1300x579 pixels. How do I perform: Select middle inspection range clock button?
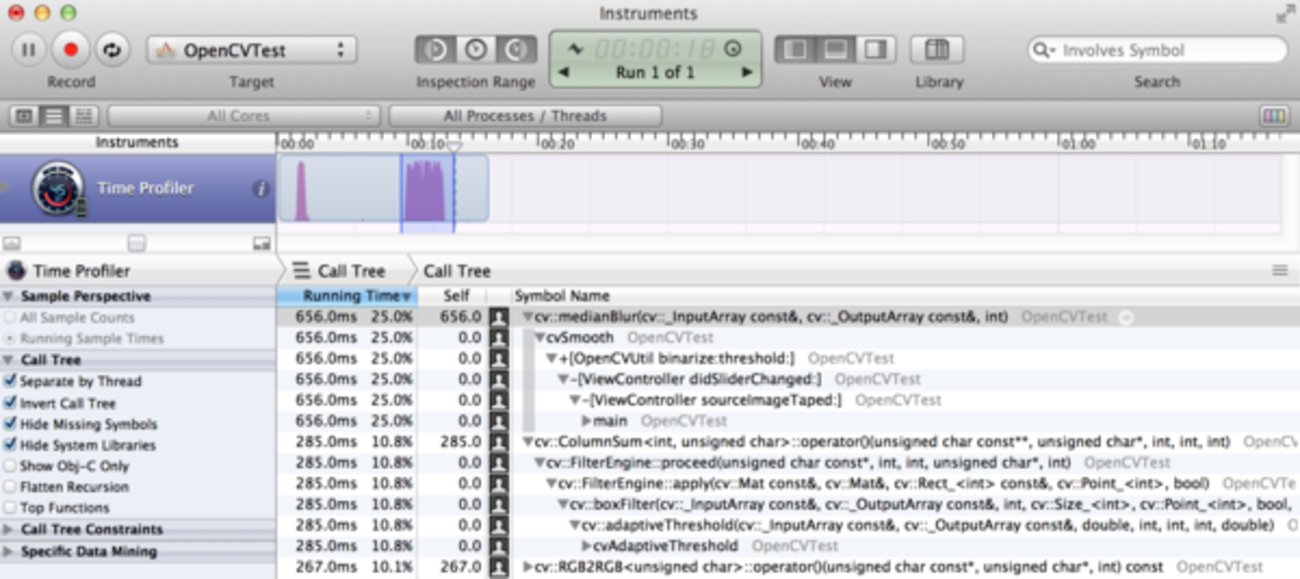click(x=475, y=49)
